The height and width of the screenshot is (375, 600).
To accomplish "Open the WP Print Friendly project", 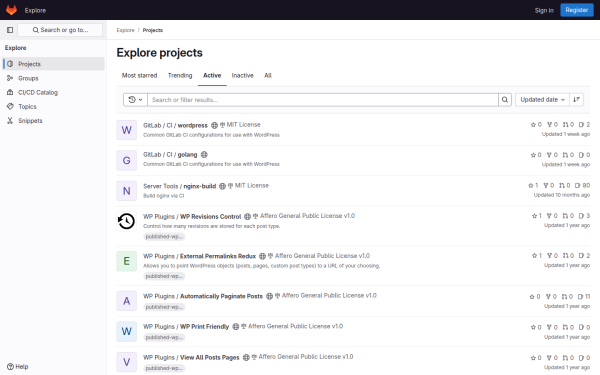I will click(186, 327).
